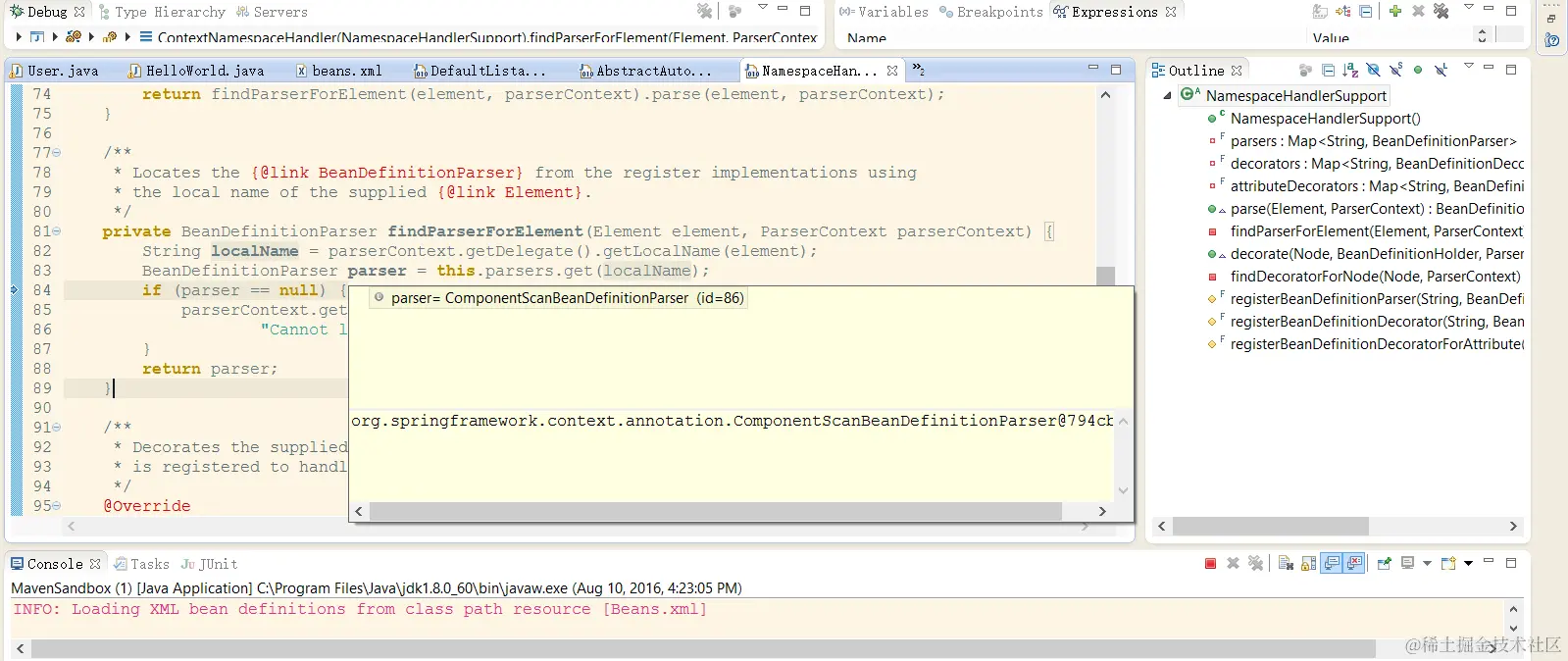Screen dimensions: 1568x661
Task: Collapse all in Outline view
Action: 1328,71
